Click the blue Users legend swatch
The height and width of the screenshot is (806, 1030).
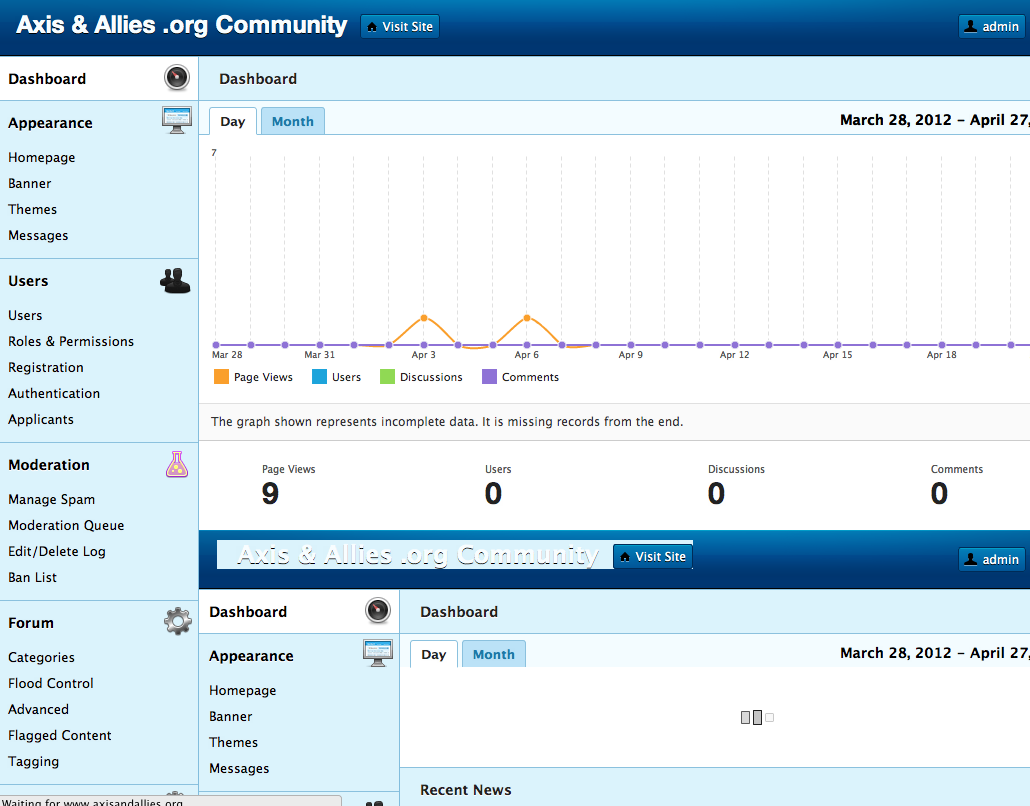(x=319, y=376)
